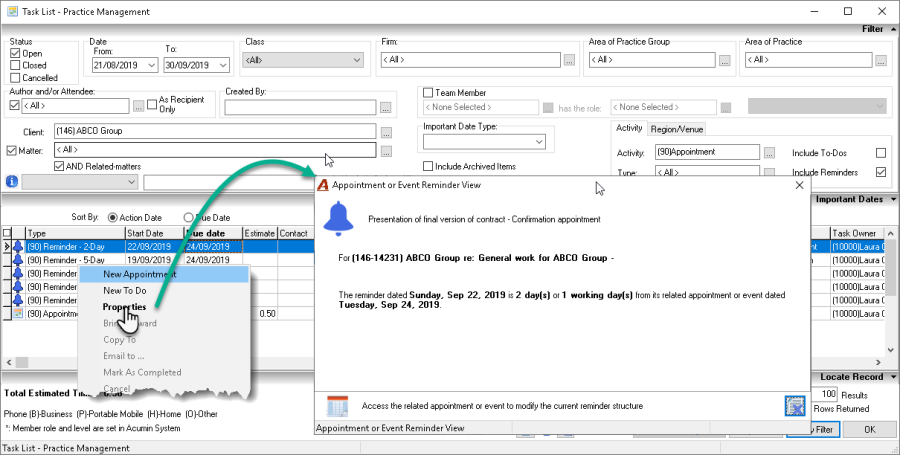The image size is (900, 455).
Task: Select the Action Date sort radio button
Action: [112, 217]
